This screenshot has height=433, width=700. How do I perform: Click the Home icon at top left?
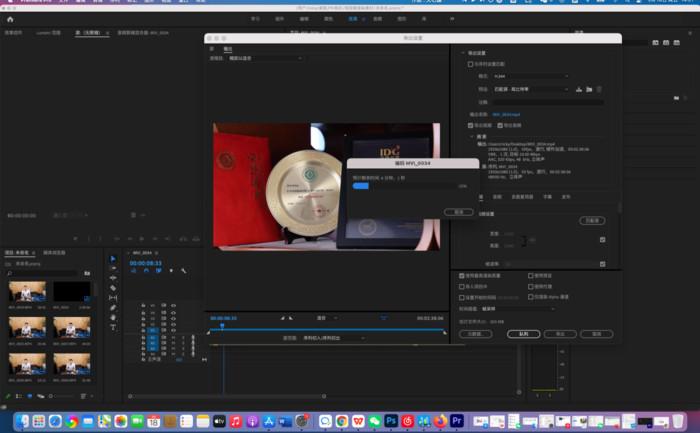tap(10, 18)
